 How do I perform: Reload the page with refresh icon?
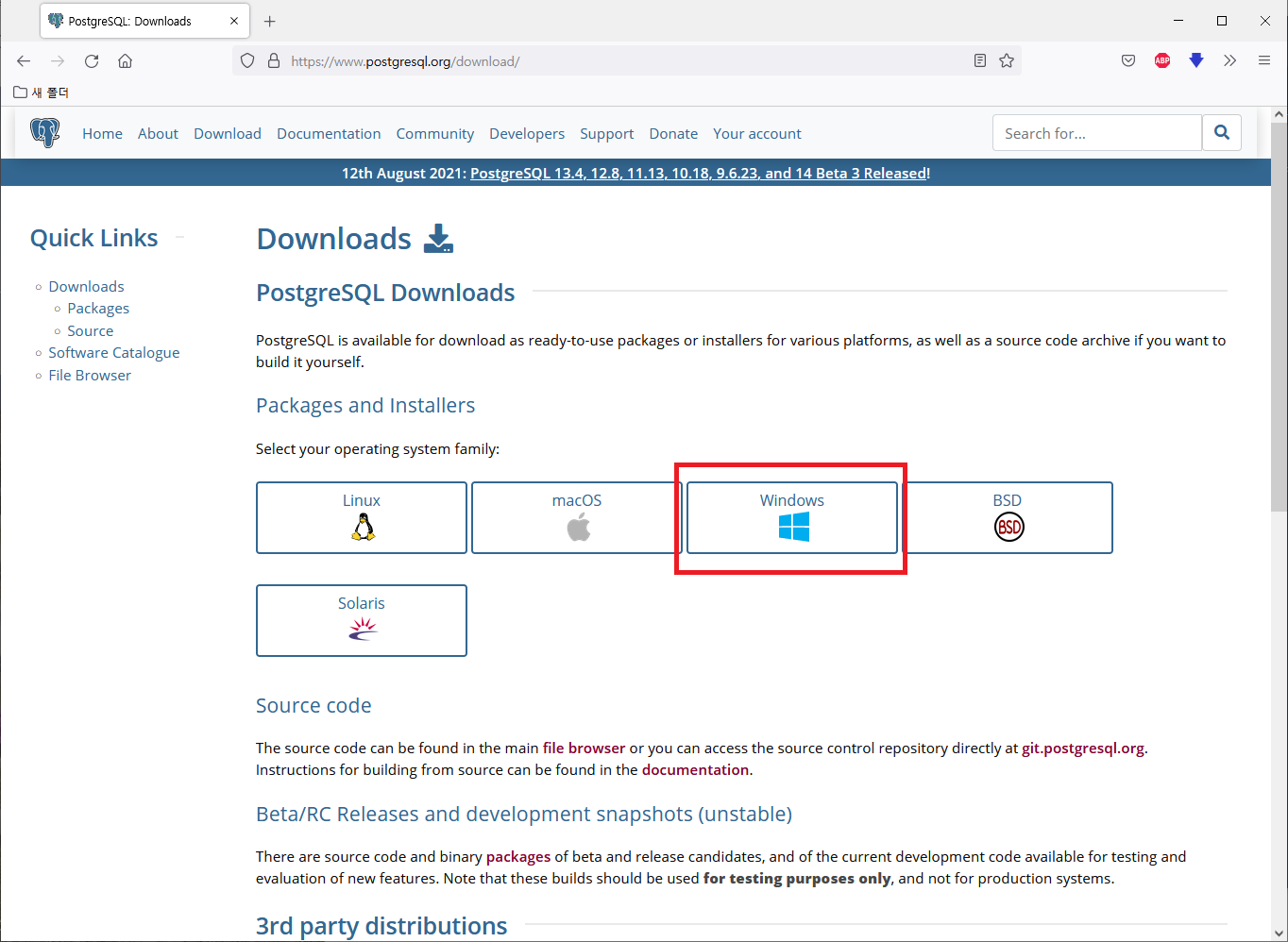[x=92, y=61]
